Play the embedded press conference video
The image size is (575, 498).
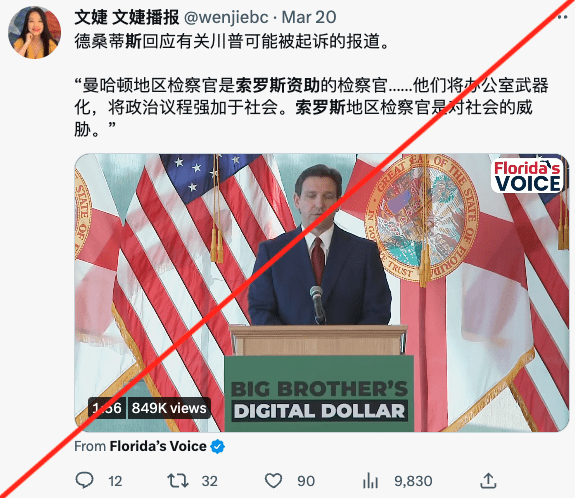[x=322, y=293]
